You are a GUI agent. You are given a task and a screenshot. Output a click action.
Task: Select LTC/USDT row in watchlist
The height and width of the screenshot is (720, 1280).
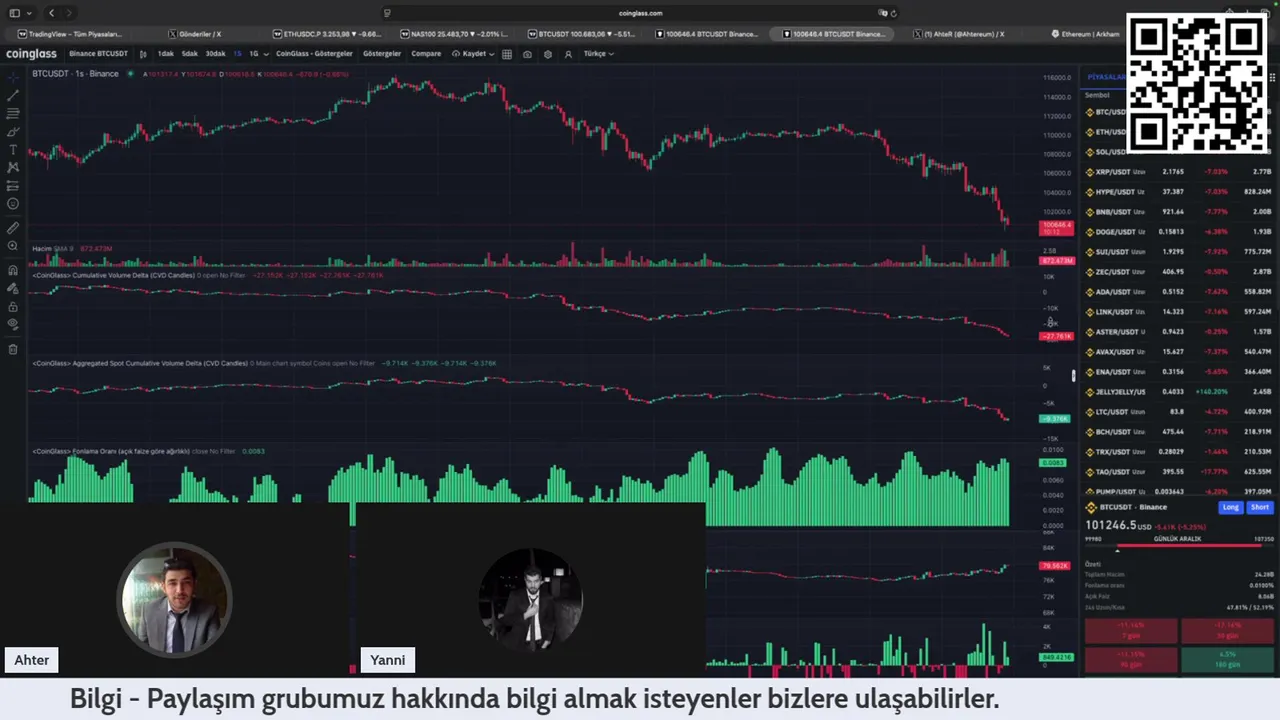coord(1179,412)
